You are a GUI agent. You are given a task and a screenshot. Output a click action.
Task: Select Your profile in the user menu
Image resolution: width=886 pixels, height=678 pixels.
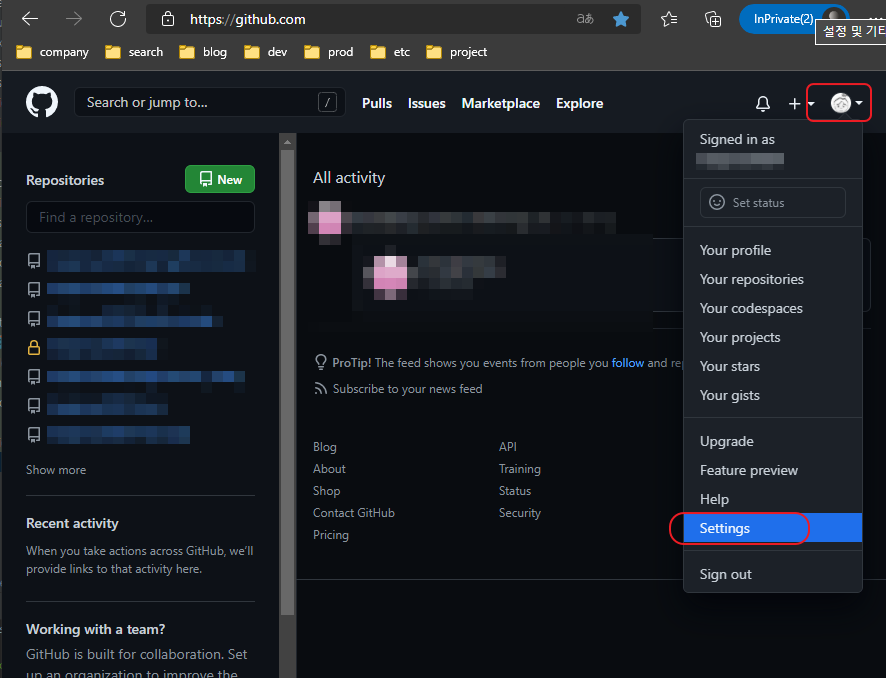click(772, 250)
